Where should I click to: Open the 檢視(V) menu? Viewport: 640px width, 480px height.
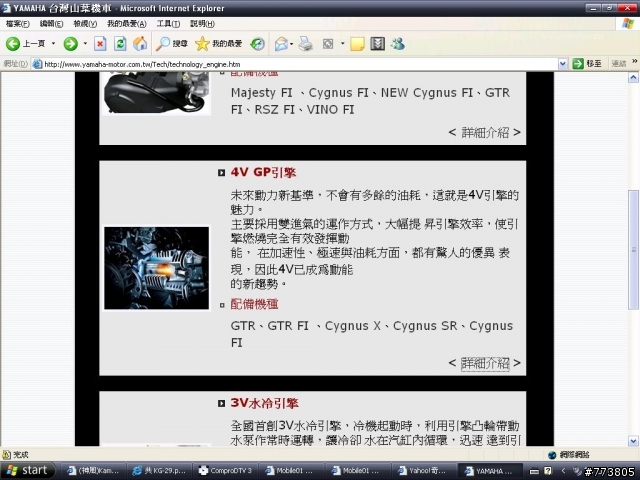[85, 24]
